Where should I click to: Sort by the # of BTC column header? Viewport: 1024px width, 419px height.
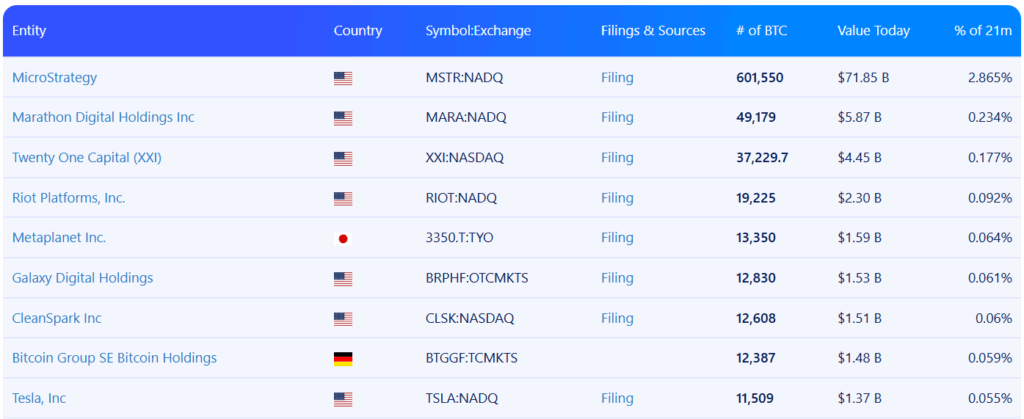tap(761, 31)
